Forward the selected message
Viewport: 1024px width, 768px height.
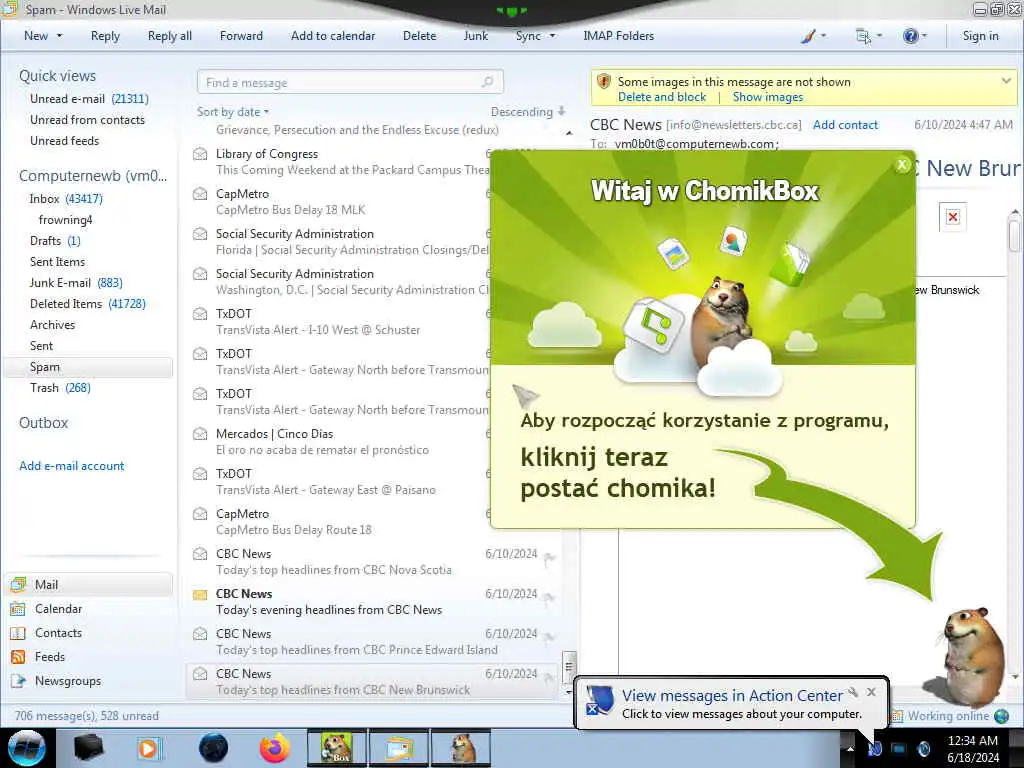click(x=241, y=36)
